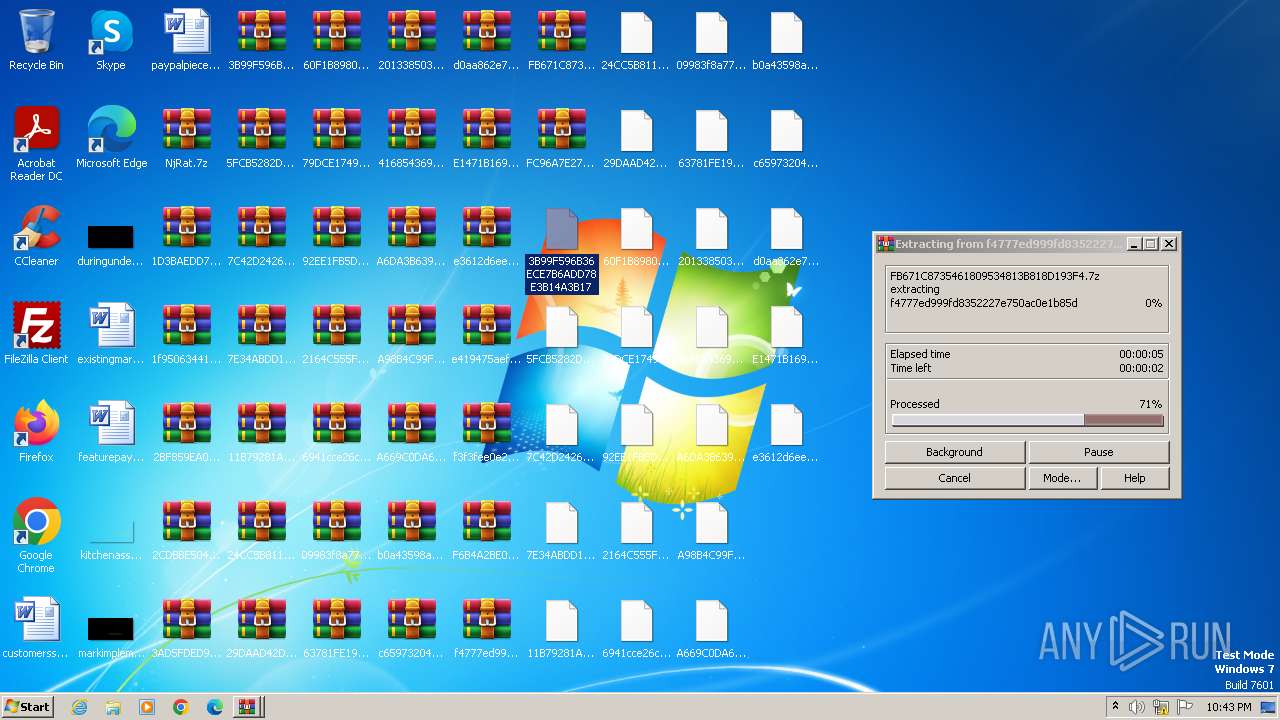1280x720 pixels.
Task: Select F6B4A2BE0 archive icon
Action: click(486, 531)
